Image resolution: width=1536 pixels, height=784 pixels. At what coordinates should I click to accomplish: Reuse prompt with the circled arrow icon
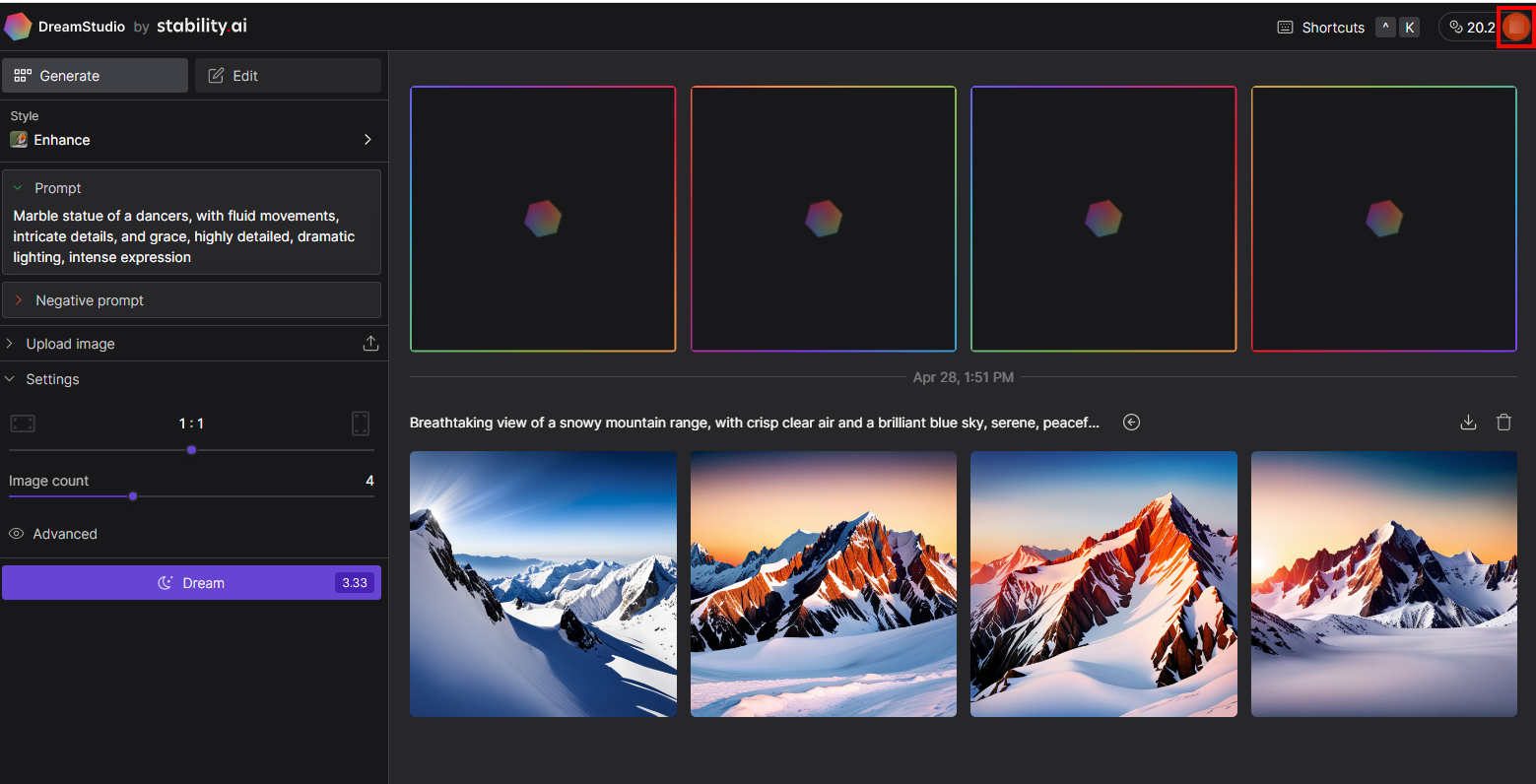click(x=1132, y=423)
